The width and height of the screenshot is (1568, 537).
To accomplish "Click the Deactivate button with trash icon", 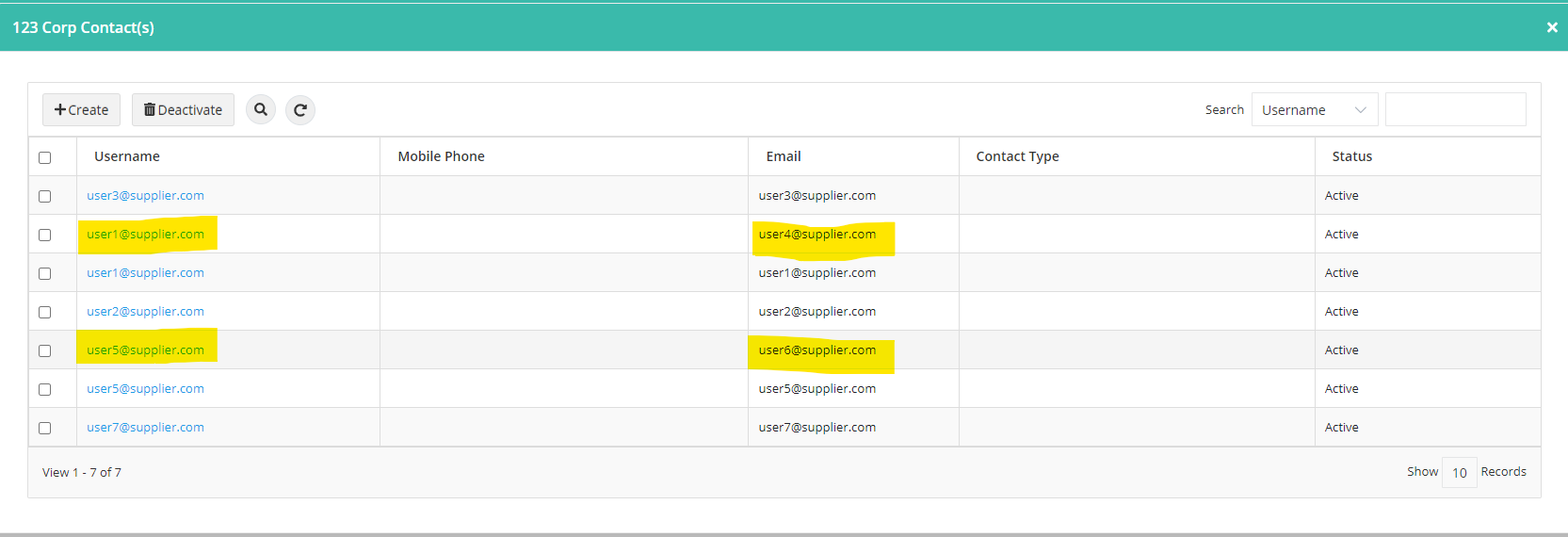I will [x=183, y=109].
